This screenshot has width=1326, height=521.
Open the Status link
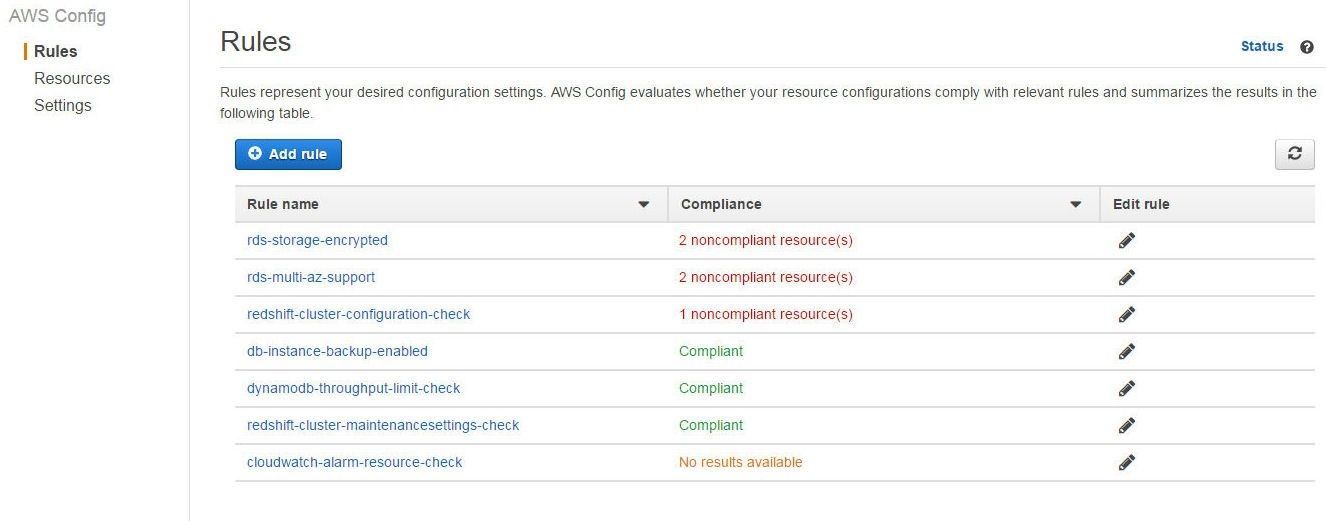pos(1261,46)
